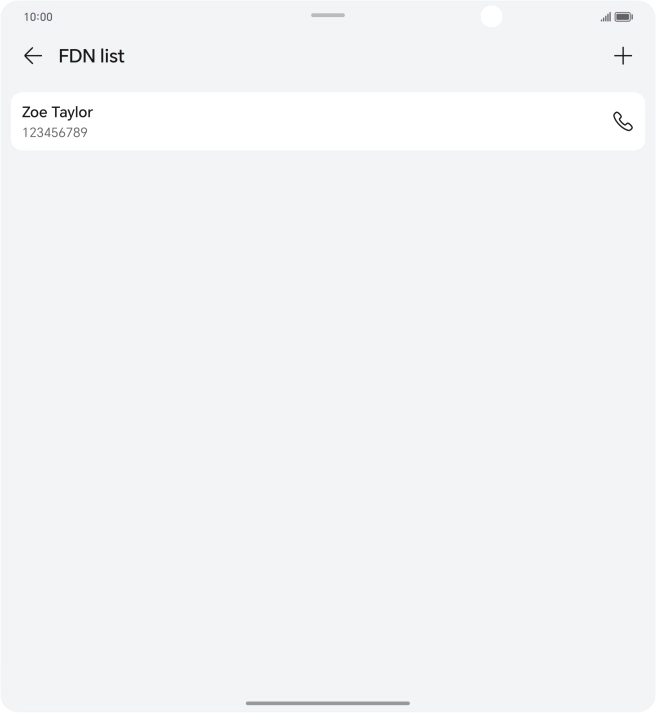Click the 10:00 clock in status bar
This screenshot has width=656, height=713.
click(38, 17)
